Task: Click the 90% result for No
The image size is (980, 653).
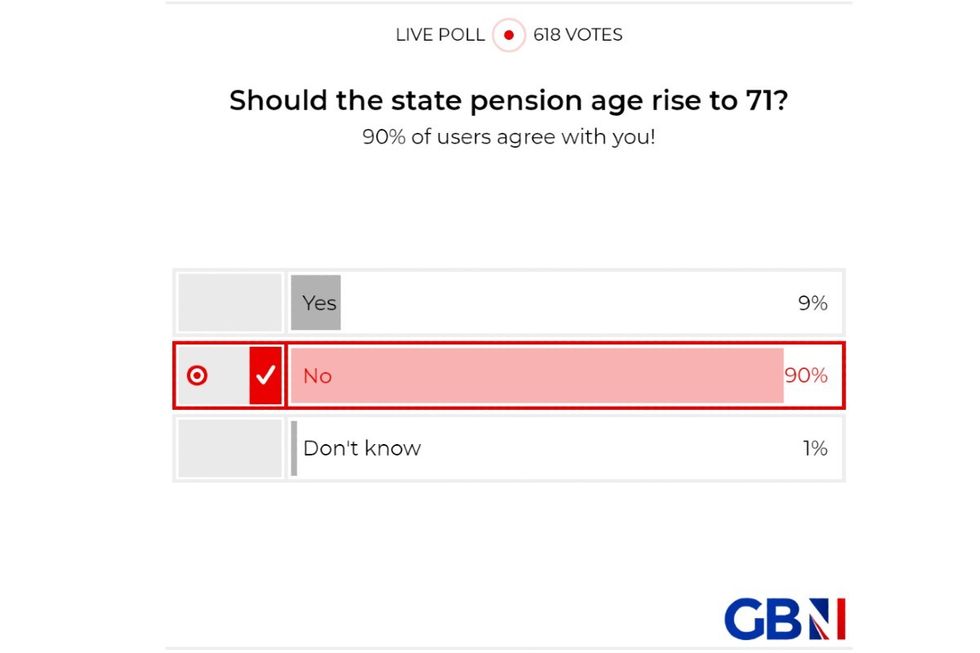Action: 806,376
